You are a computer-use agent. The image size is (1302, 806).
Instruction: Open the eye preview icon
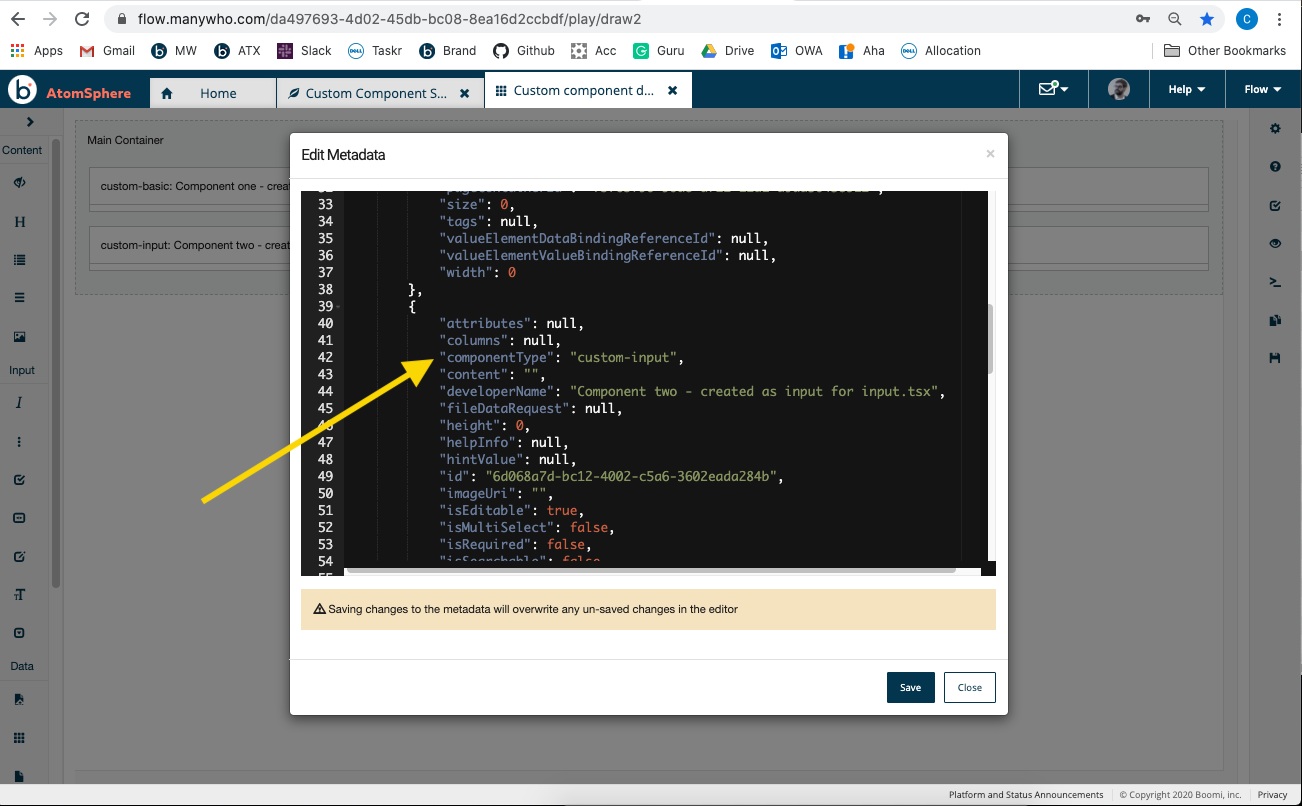[1275, 243]
